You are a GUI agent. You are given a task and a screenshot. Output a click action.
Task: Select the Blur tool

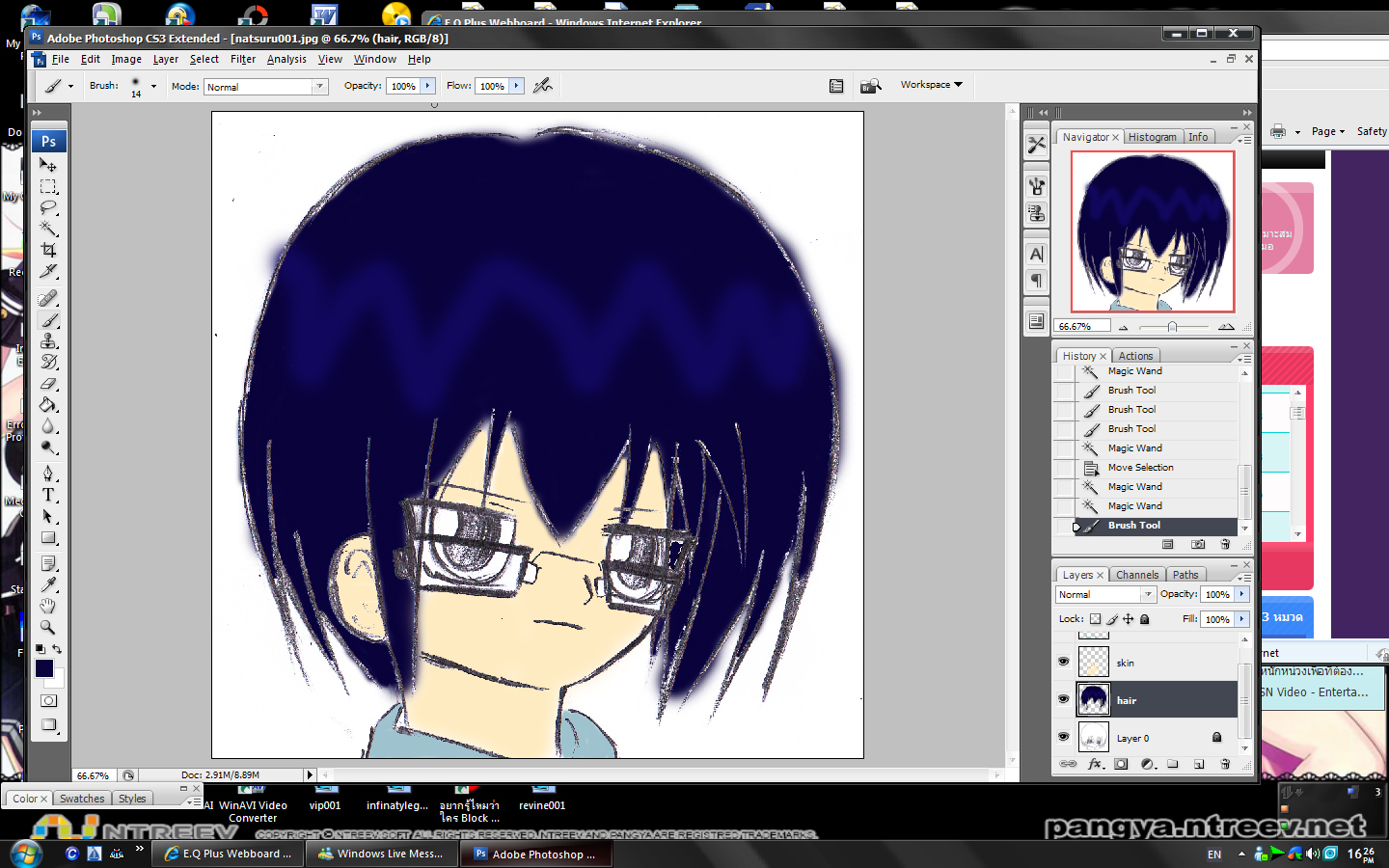pos(48,426)
